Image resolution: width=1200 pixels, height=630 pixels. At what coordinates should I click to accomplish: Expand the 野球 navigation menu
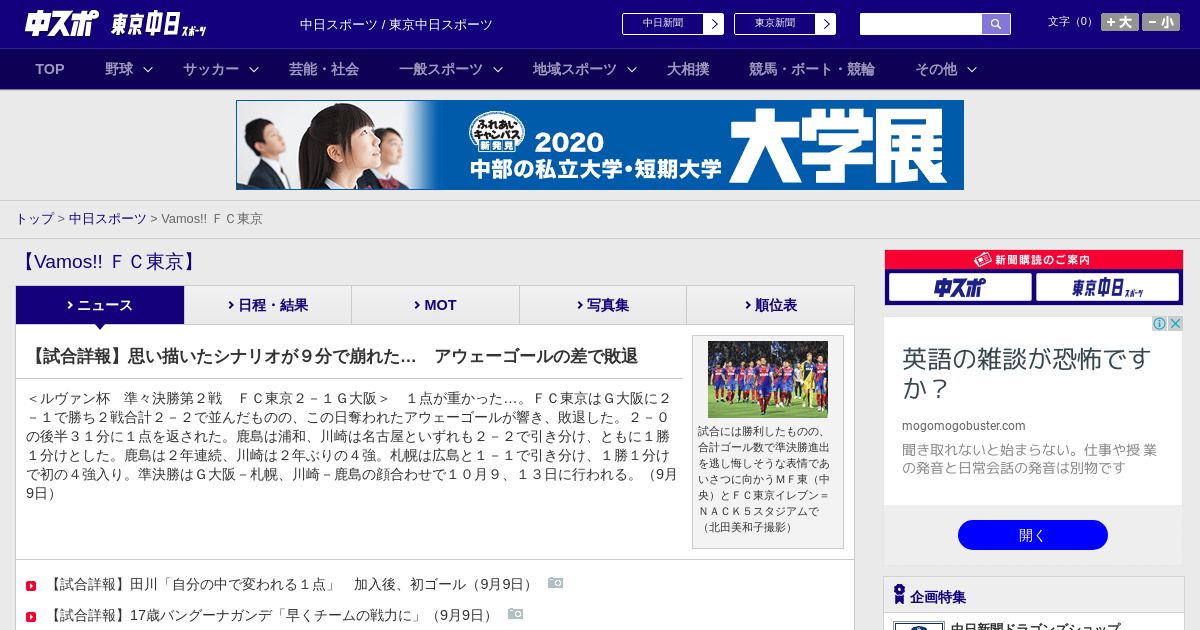[x=129, y=69]
